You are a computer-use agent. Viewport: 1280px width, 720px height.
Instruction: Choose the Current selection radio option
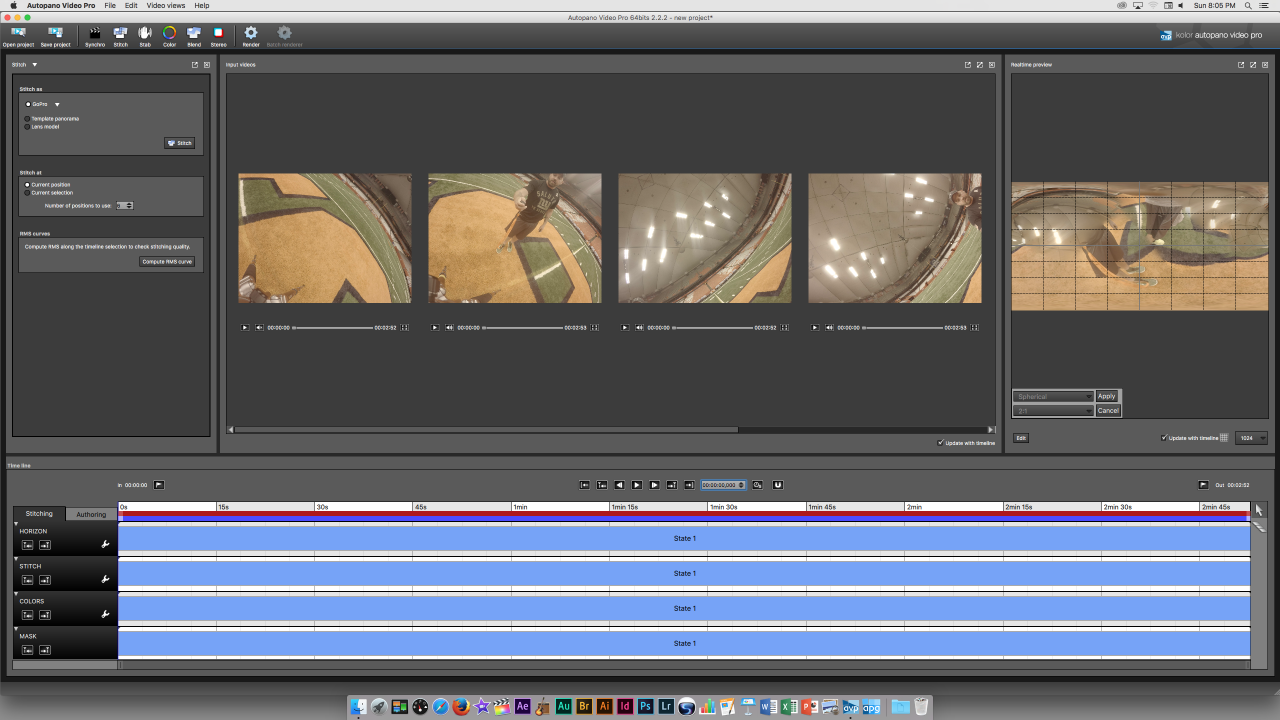28,192
